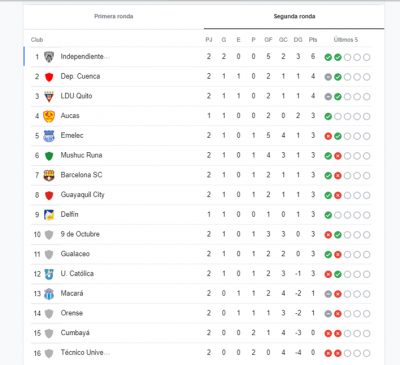Click the Aucas yellow crest icon
Image resolution: width=400 pixels, height=365 pixels.
(x=49, y=116)
